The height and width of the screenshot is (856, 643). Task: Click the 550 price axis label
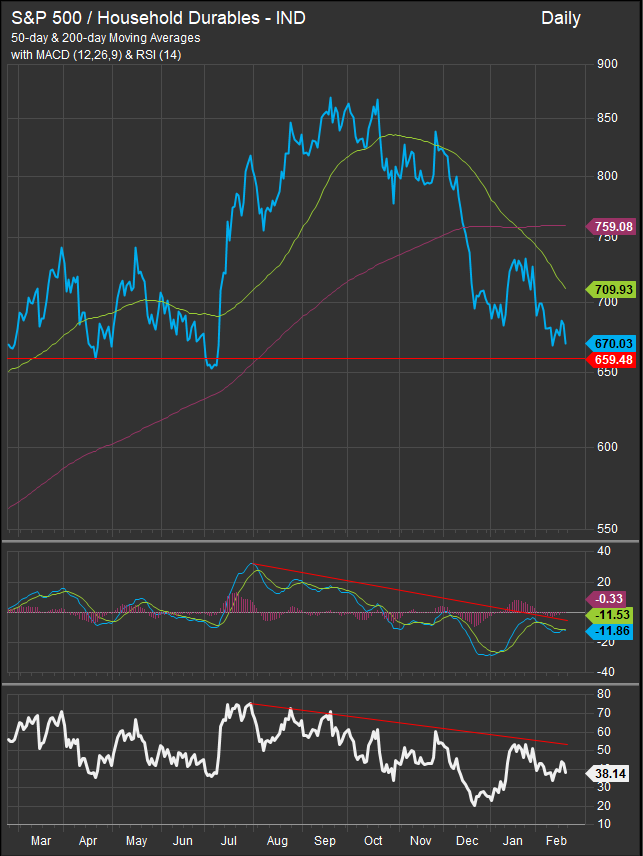pos(607,529)
